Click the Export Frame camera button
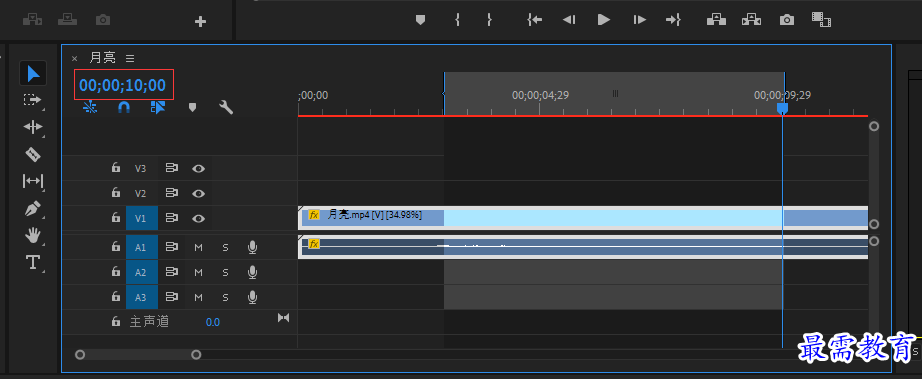This screenshot has width=922, height=379. [787, 20]
